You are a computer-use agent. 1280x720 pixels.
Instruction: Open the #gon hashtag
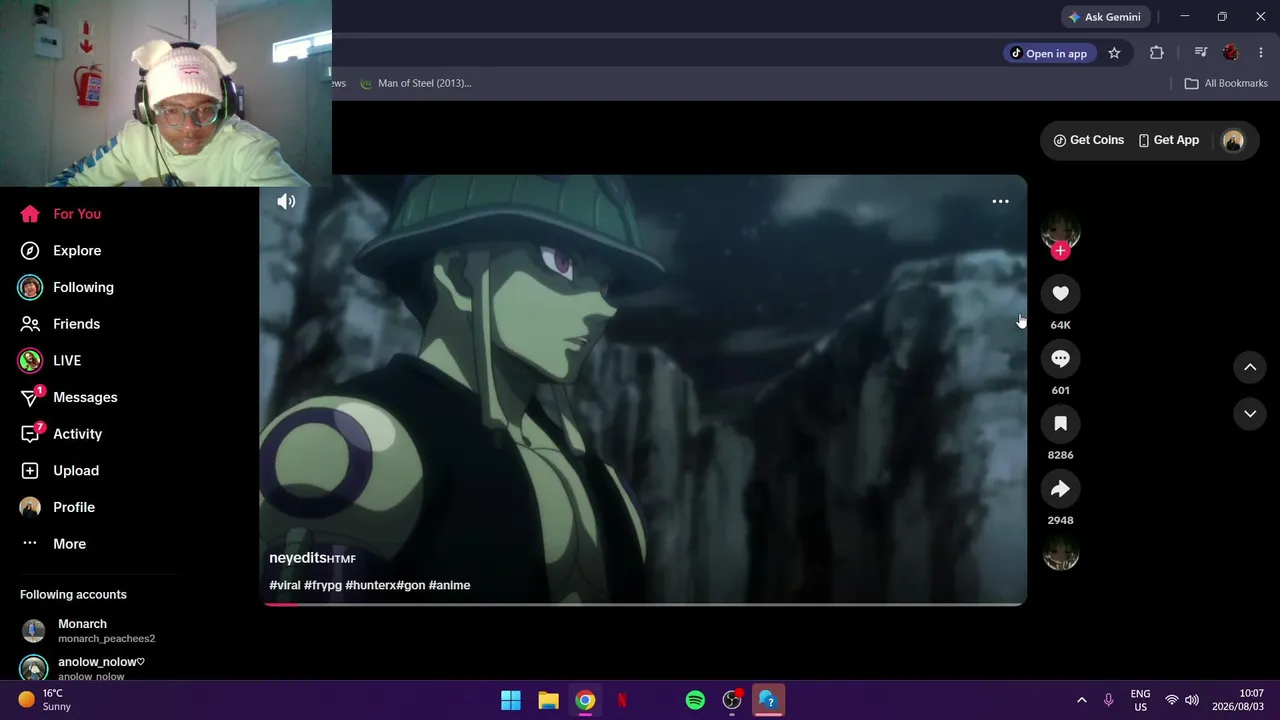coord(411,585)
